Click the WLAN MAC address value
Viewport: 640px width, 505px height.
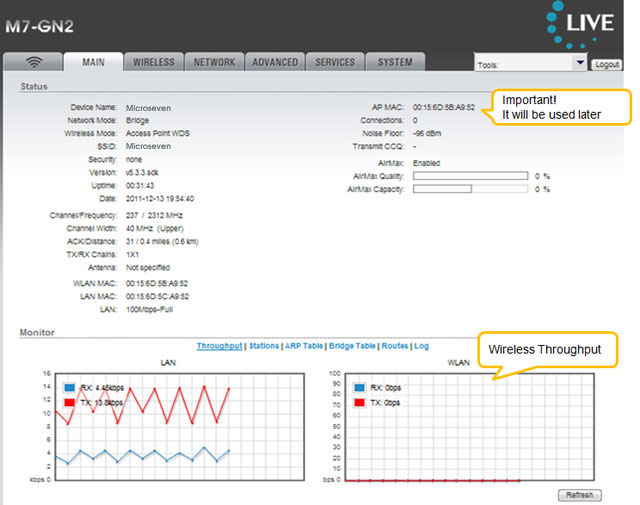[157, 283]
